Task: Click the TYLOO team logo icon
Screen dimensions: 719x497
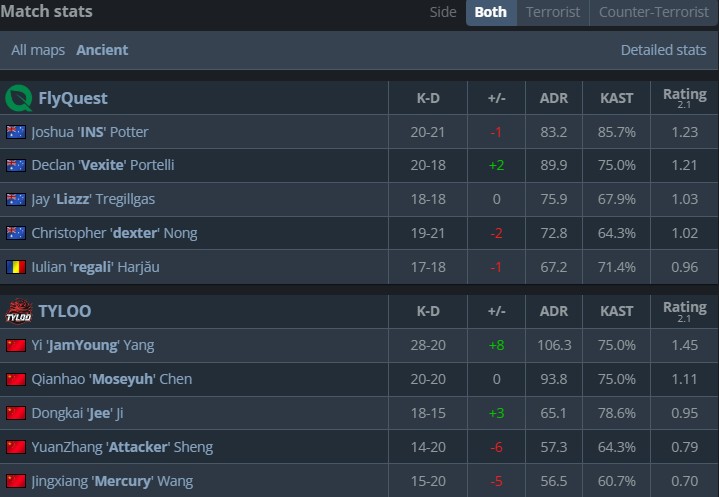Action: pyautogui.click(x=18, y=312)
